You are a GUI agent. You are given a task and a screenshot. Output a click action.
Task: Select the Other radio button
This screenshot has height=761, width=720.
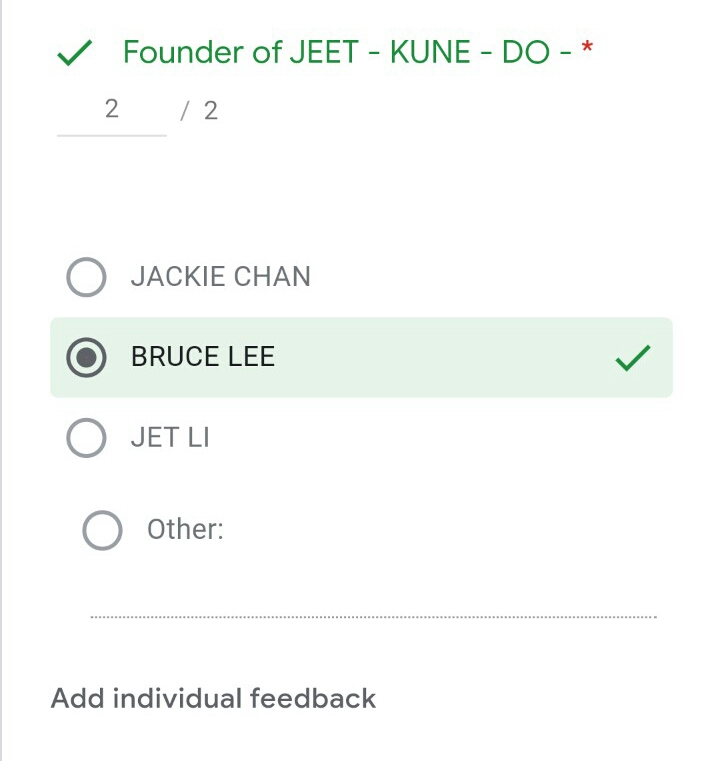coord(102,530)
